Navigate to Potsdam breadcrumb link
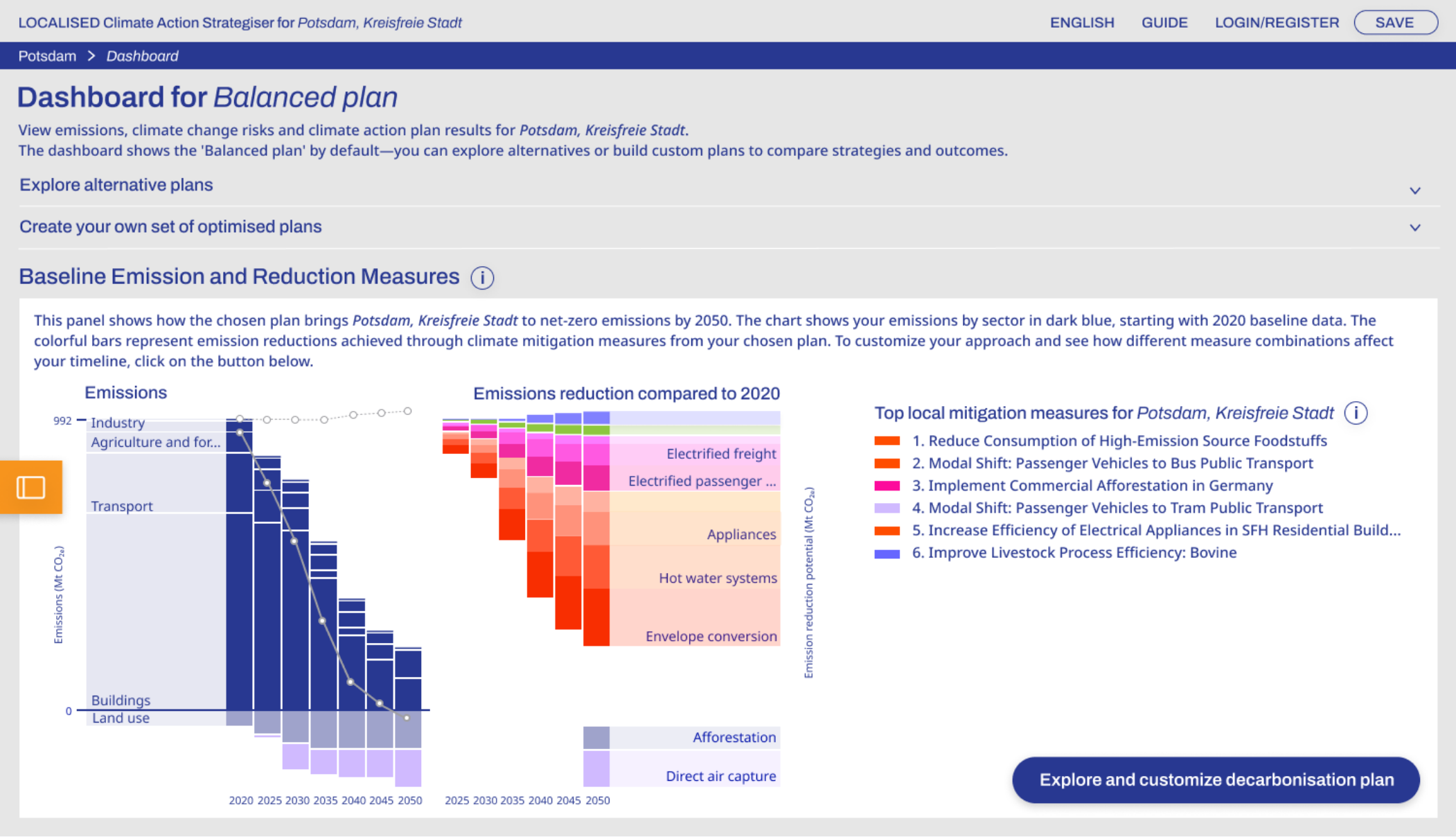 coord(47,56)
